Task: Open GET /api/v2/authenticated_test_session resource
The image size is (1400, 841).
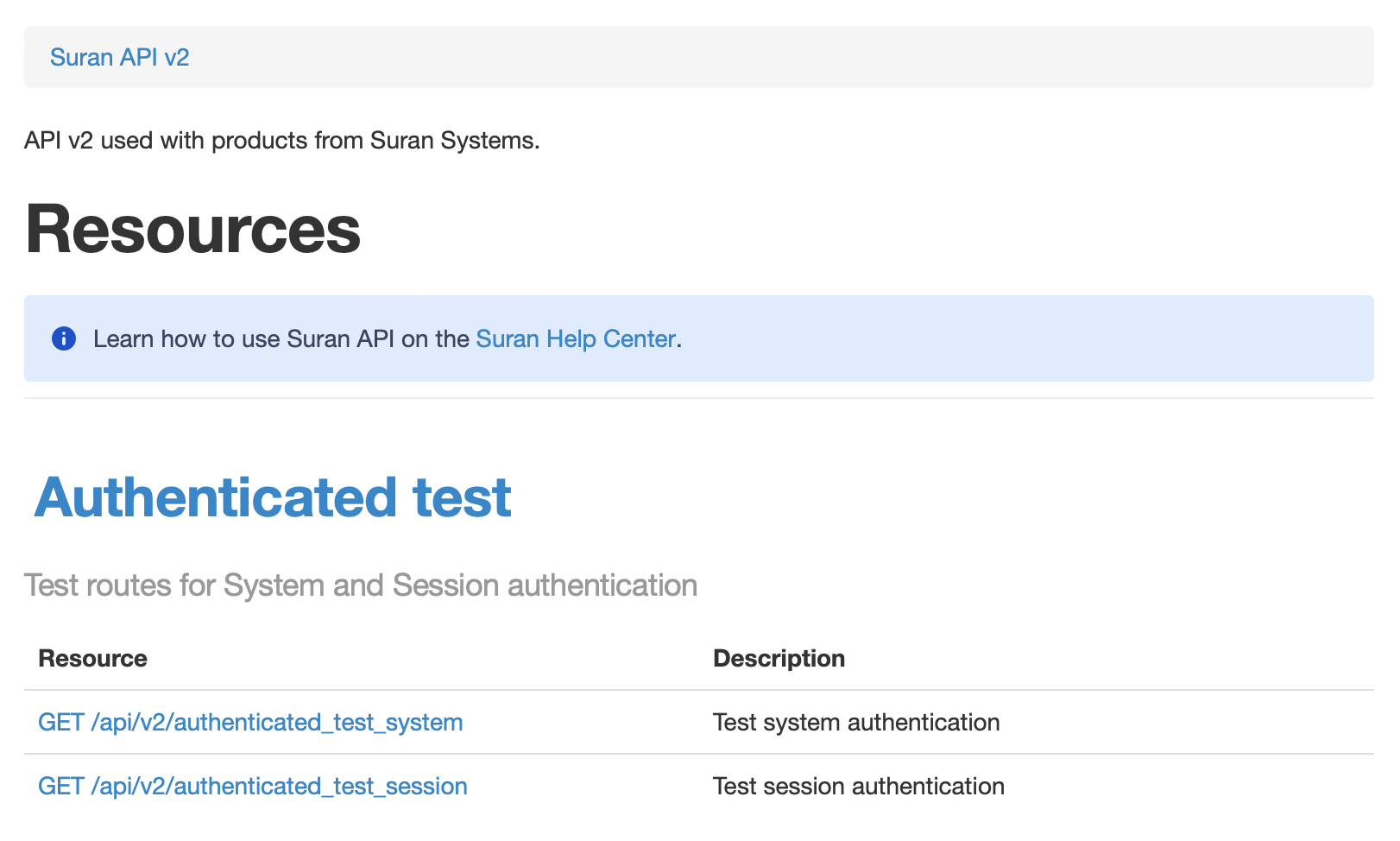Action: click(x=253, y=786)
